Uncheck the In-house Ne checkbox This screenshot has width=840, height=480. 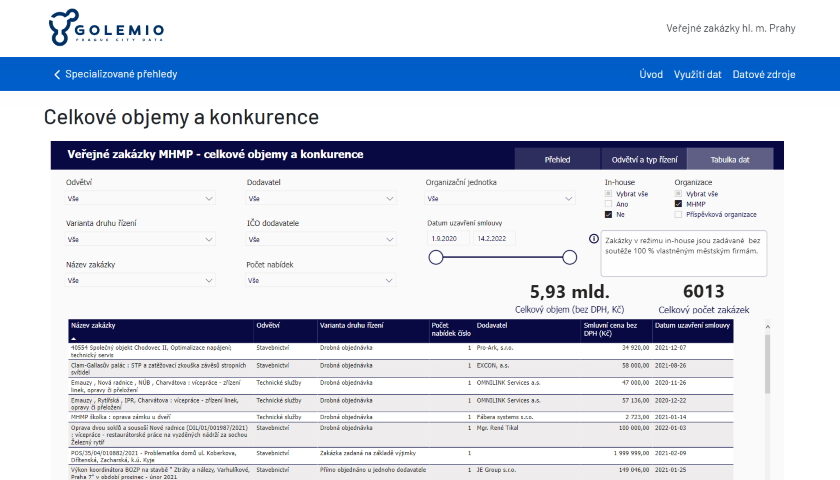pos(608,214)
